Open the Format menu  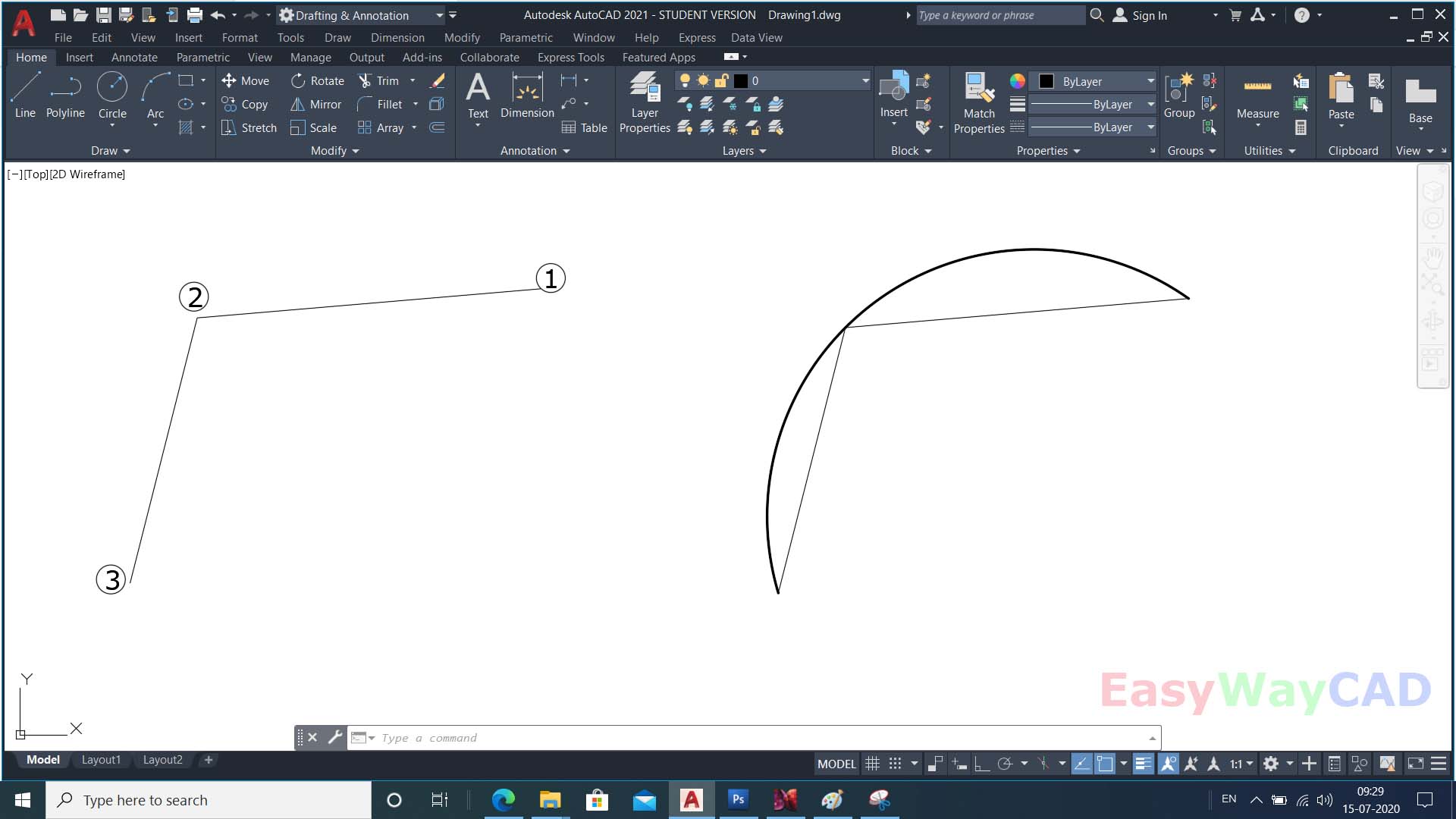pyautogui.click(x=240, y=37)
